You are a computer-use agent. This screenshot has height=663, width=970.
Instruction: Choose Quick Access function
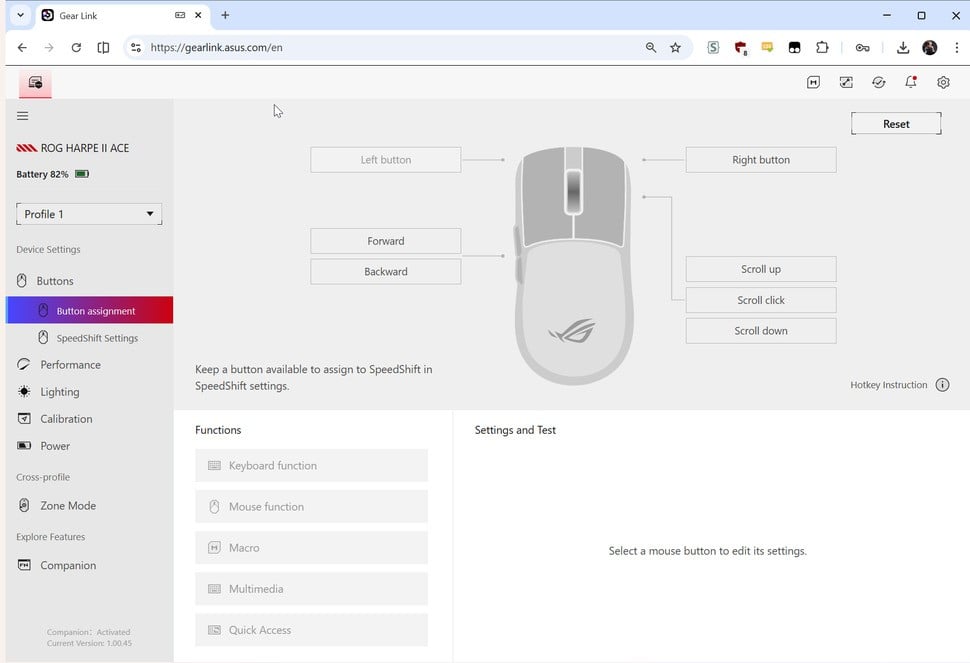pos(311,630)
